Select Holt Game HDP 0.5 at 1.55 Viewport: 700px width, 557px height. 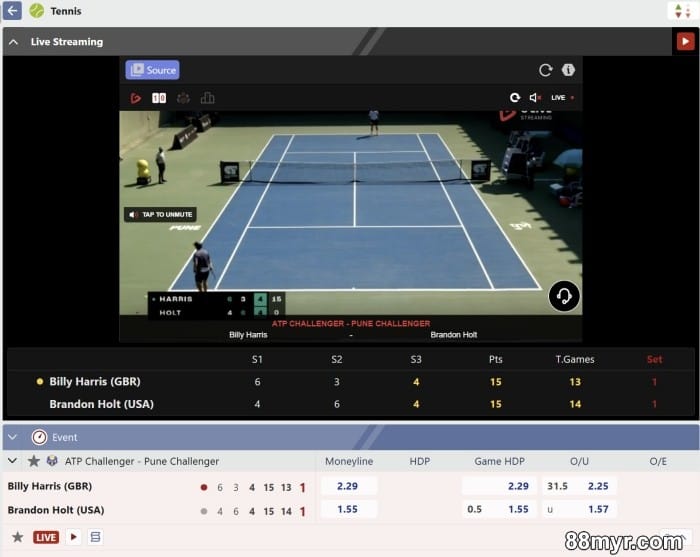[x=500, y=509]
